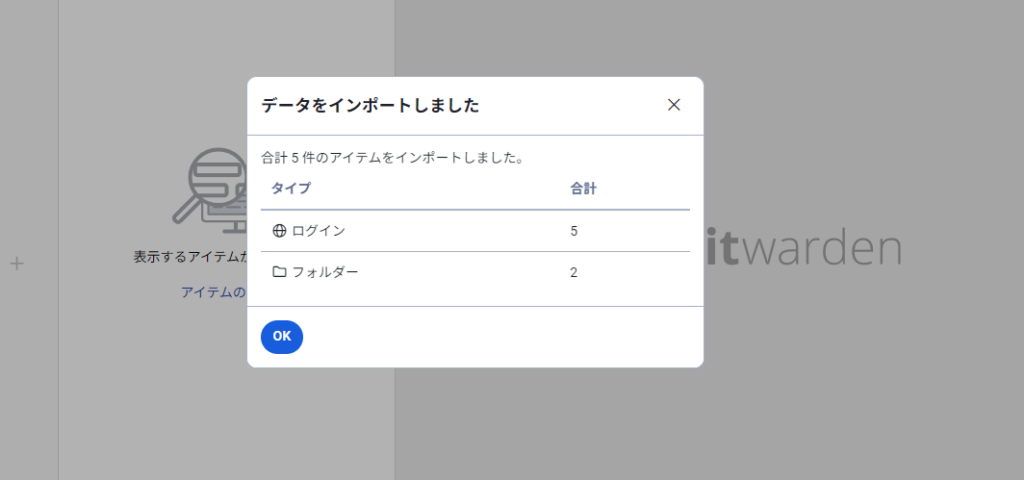
Task: Click the 表示するアイテムが text behind the dialog
Action: point(191,257)
